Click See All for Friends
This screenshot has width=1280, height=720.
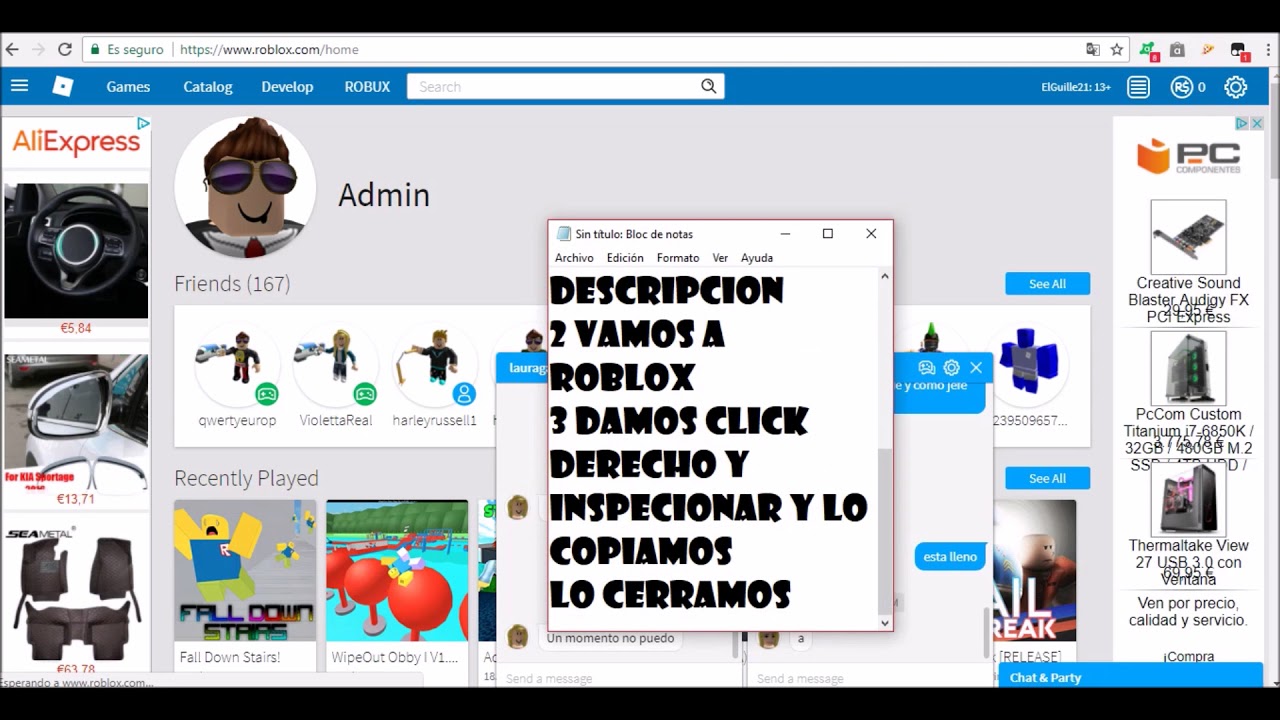[x=1047, y=284]
